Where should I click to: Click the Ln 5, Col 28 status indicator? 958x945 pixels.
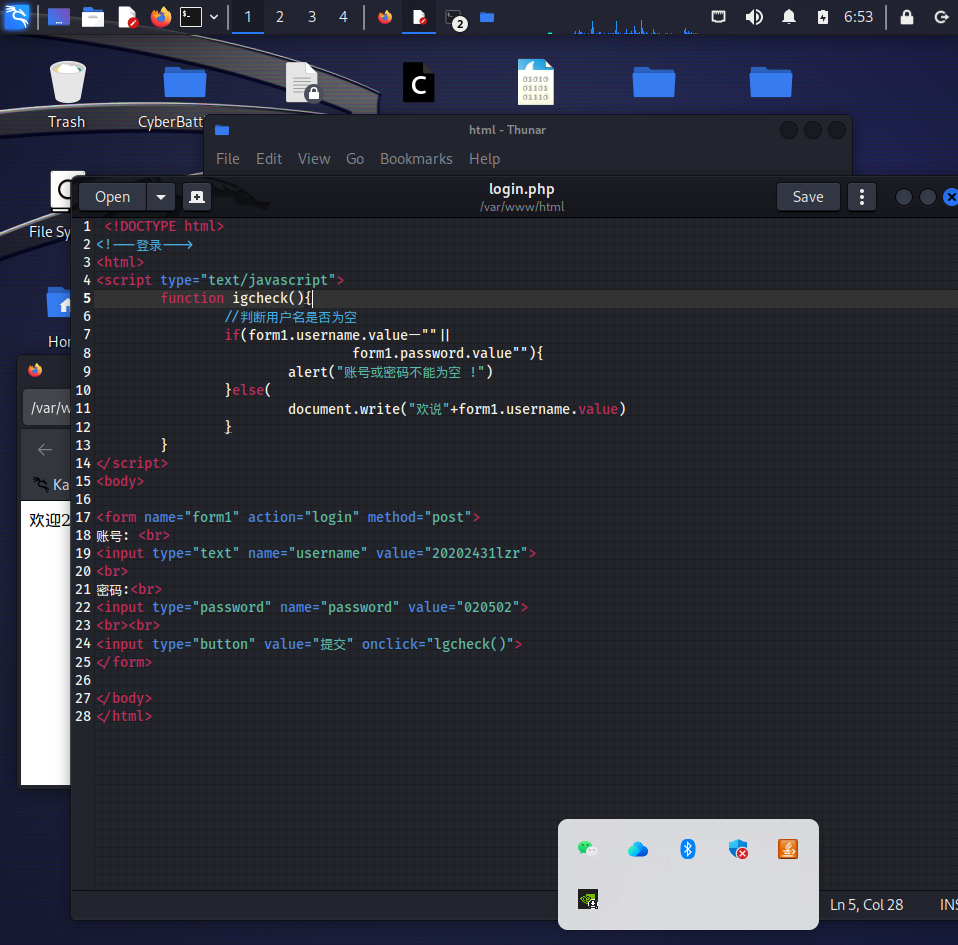point(866,905)
